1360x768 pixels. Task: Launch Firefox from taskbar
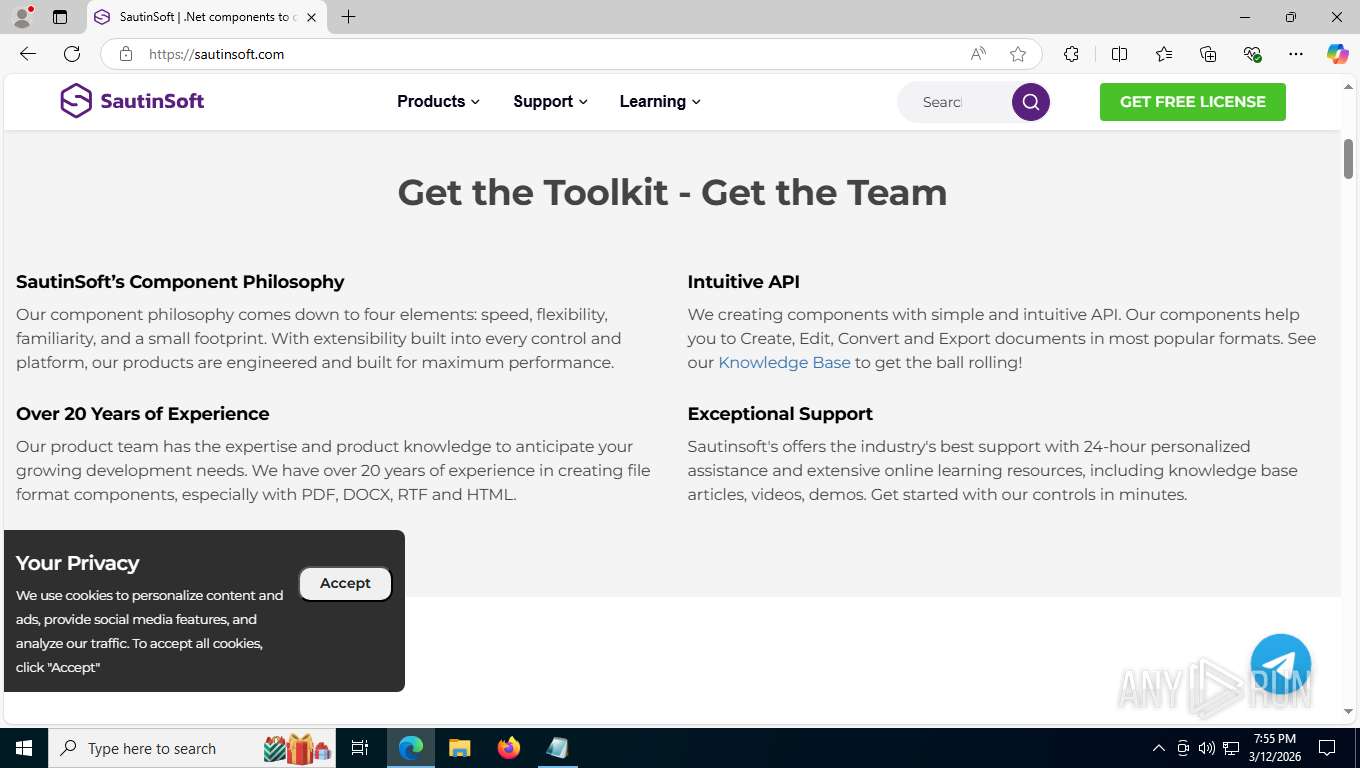point(509,748)
